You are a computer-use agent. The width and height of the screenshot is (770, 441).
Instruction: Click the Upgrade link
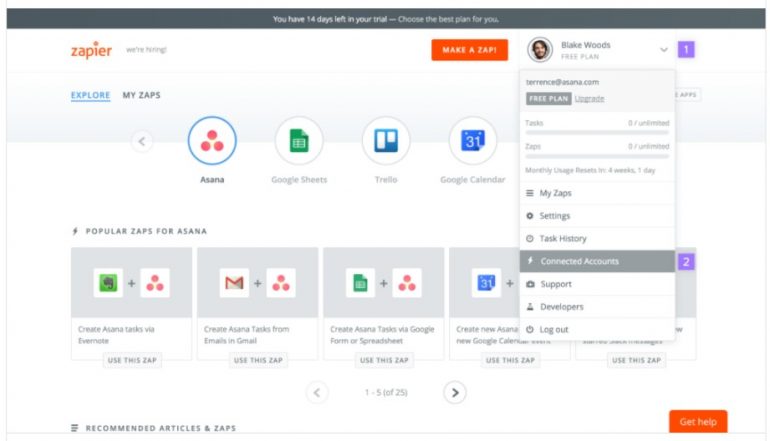pyautogui.click(x=589, y=99)
